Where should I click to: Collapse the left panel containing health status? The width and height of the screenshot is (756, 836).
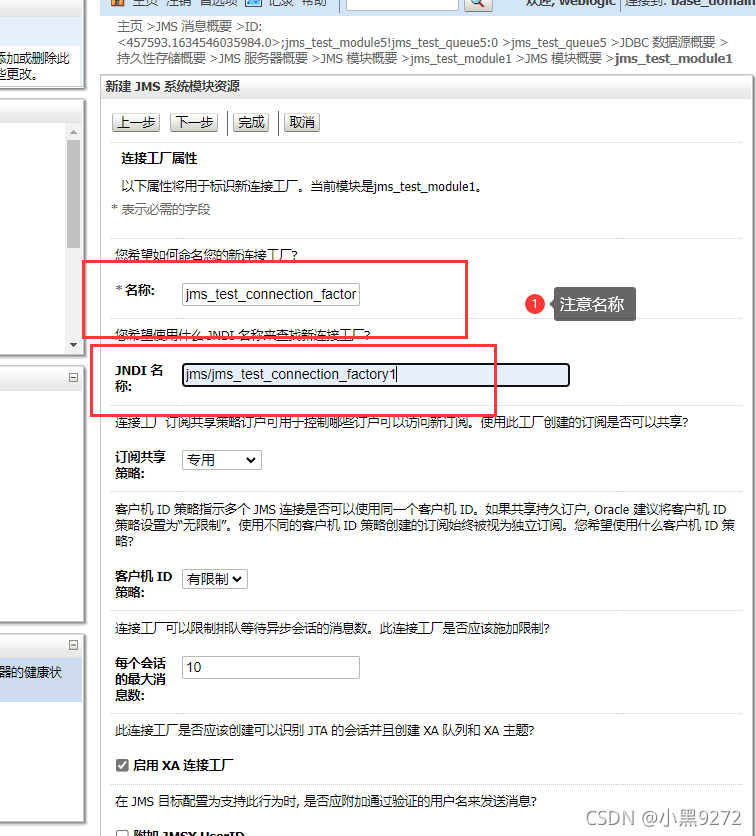click(x=74, y=645)
